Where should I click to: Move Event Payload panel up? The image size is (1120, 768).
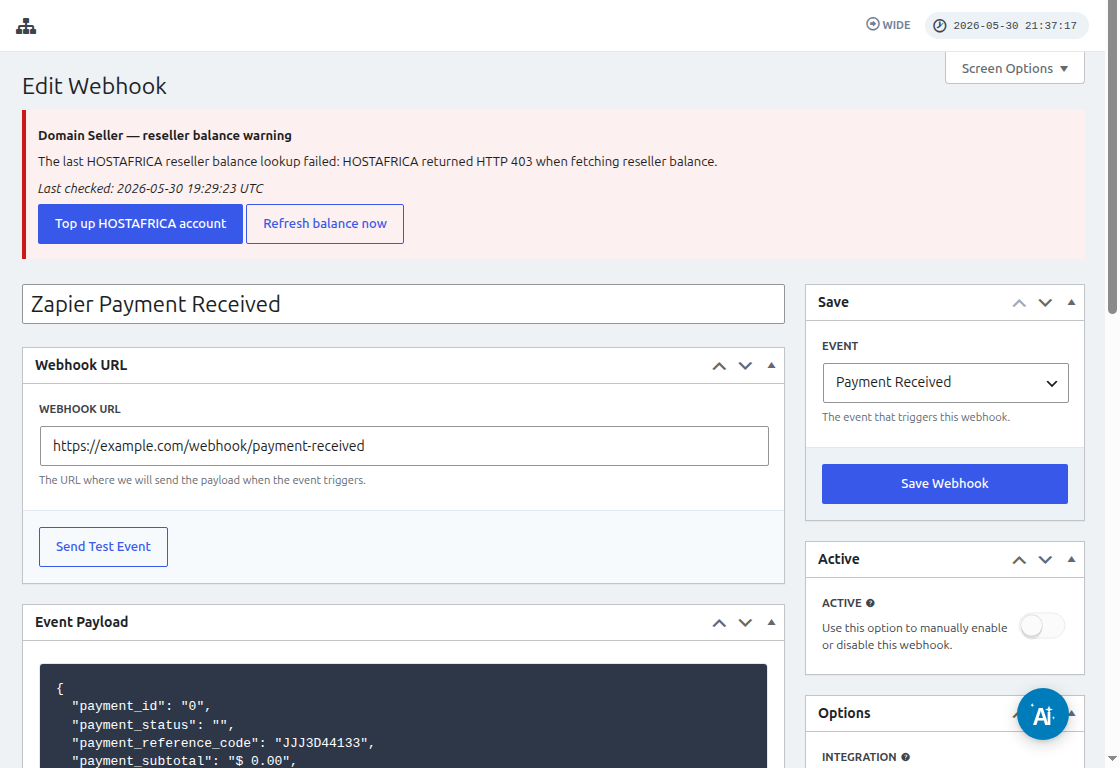pyautogui.click(x=719, y=623)
